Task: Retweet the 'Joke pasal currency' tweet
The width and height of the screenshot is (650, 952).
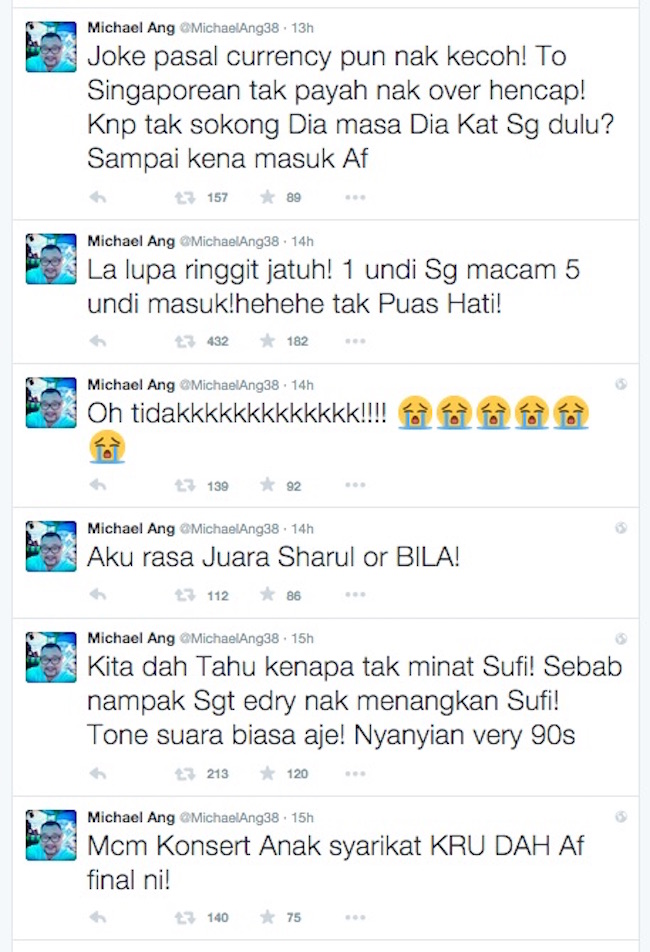Action: click(x=185, y=197)
